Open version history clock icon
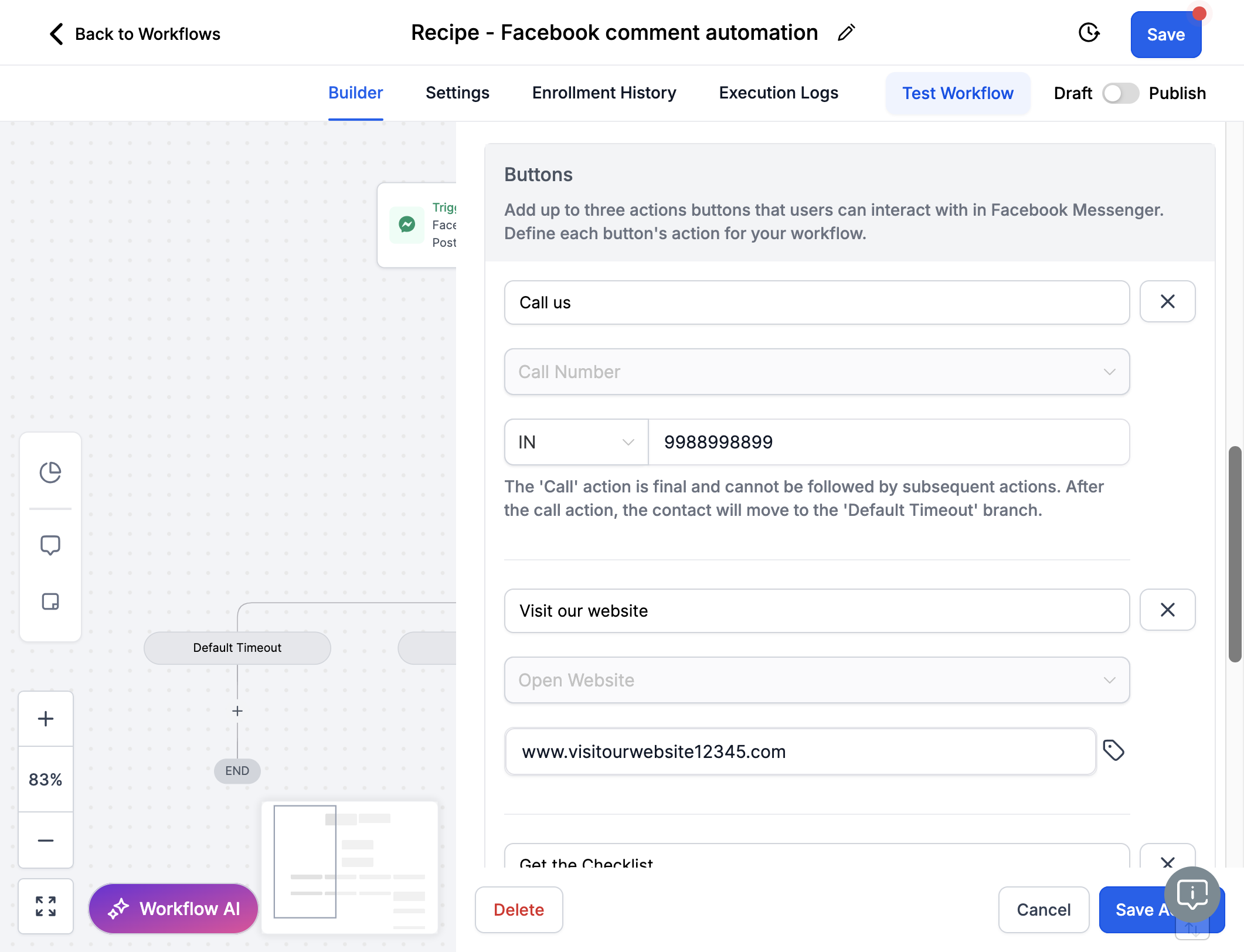This screenshot has height=952, width=1244. [1089, 33]
